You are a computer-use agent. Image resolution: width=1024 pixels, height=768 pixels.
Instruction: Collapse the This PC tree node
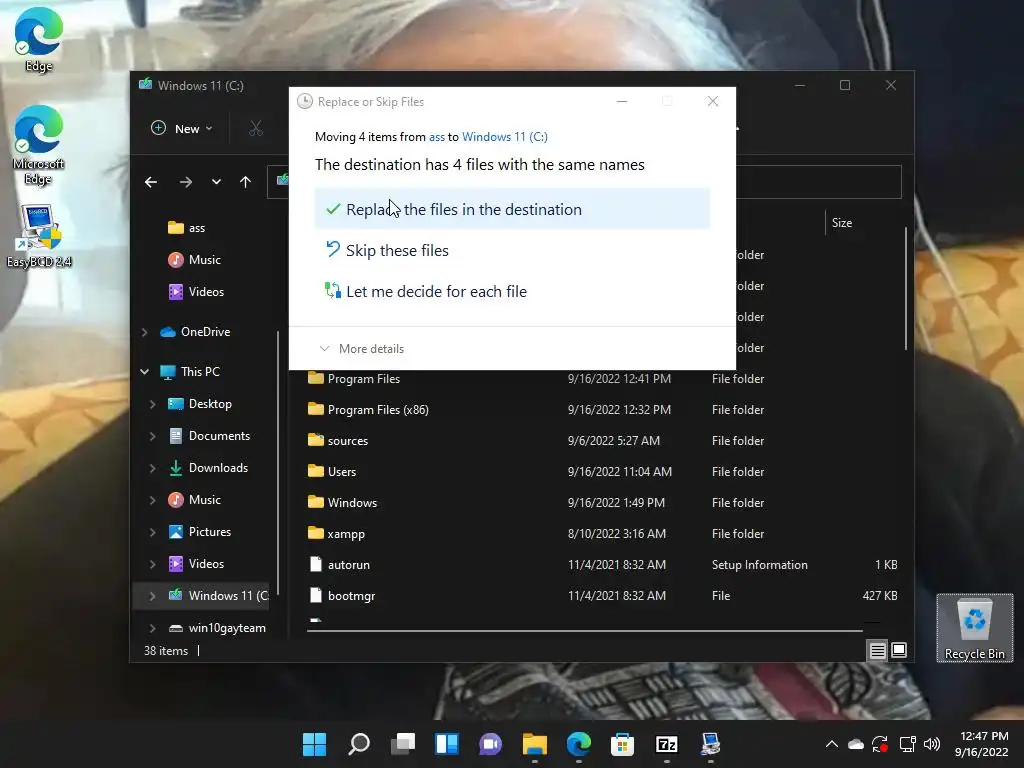point(144,372)
